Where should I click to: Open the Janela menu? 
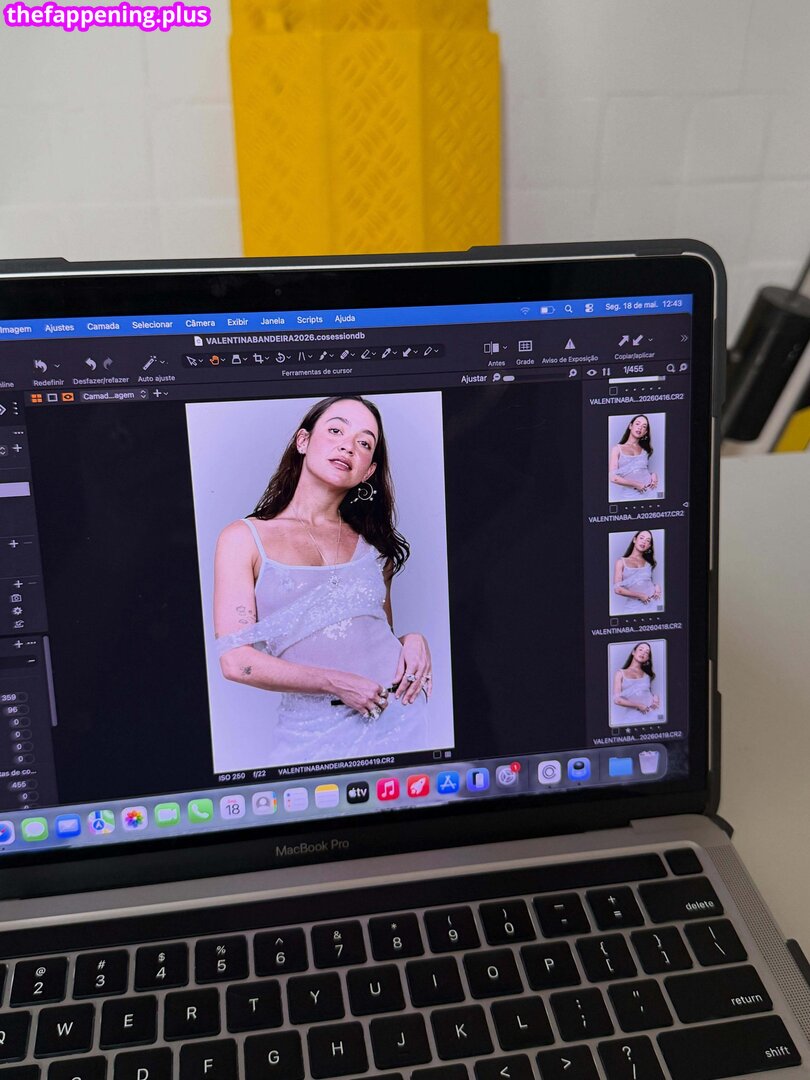pyautogui.click(x=272, y=321)
